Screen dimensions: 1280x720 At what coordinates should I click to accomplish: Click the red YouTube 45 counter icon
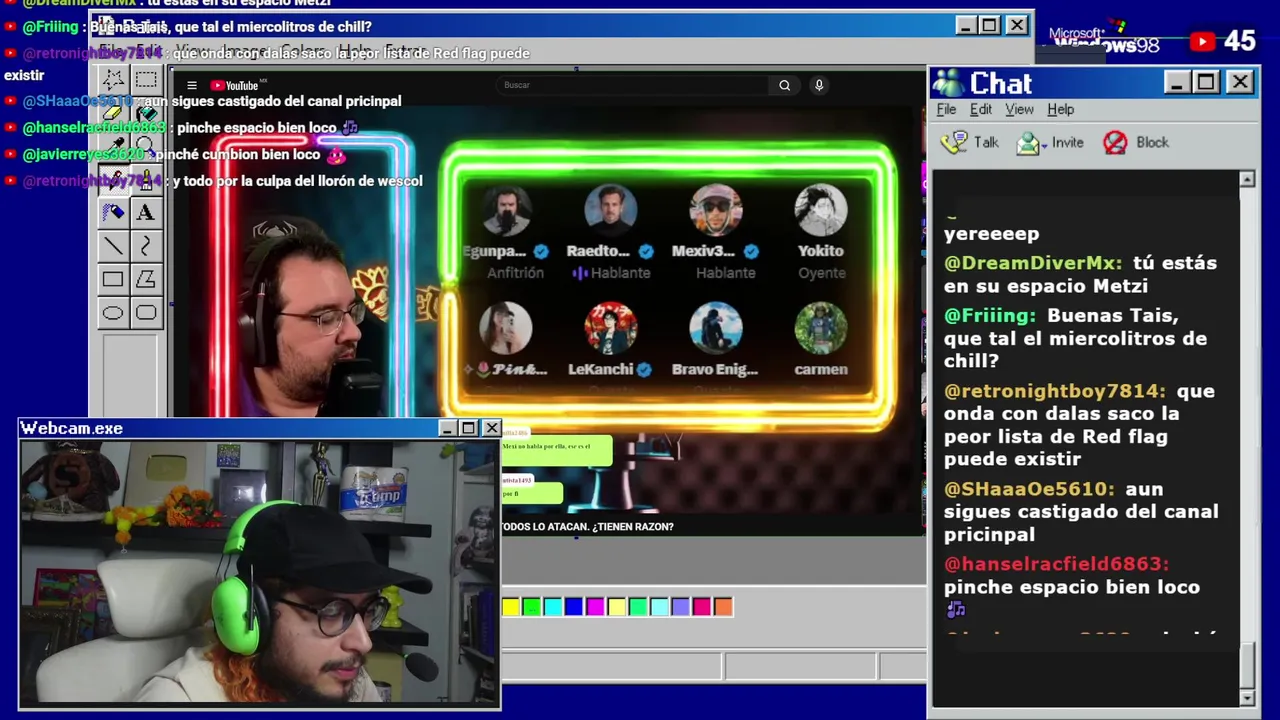[1203, 41]
